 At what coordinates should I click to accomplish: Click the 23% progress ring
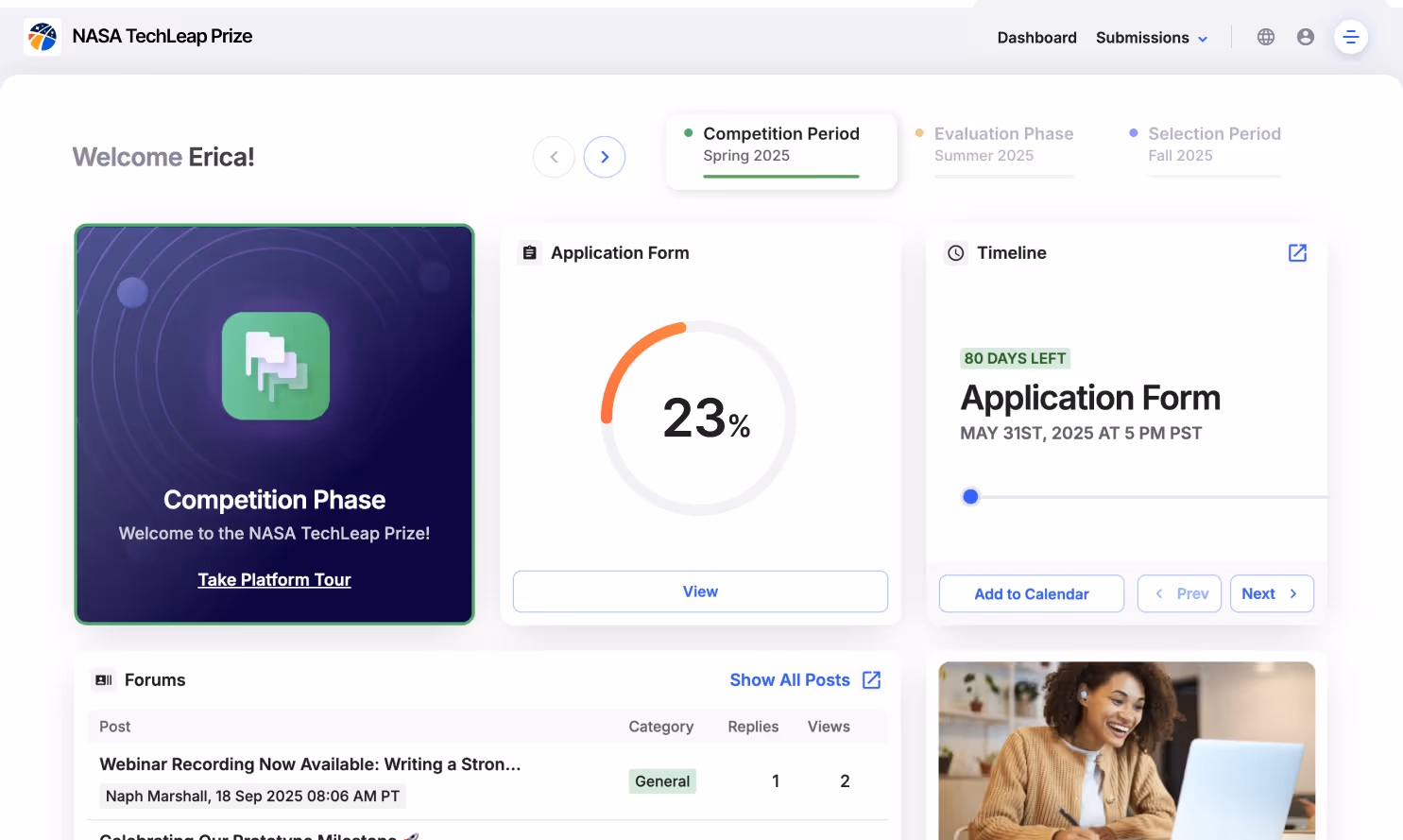[699, 419]
